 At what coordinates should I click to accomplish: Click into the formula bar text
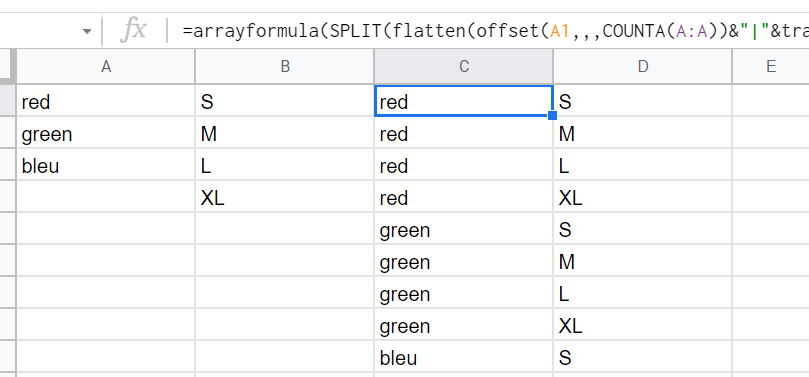point(495,31)
